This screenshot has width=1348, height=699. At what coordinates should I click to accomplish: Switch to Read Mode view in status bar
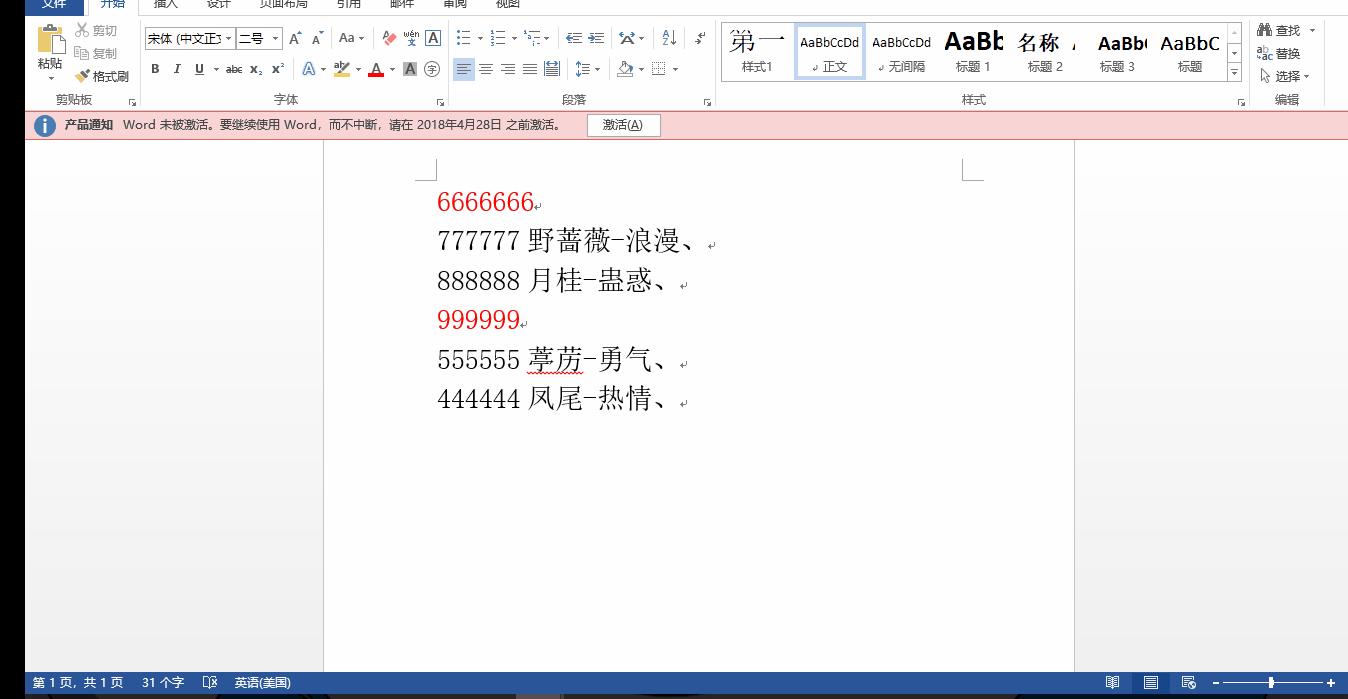pyautogui.click(x=1112, y=683)
